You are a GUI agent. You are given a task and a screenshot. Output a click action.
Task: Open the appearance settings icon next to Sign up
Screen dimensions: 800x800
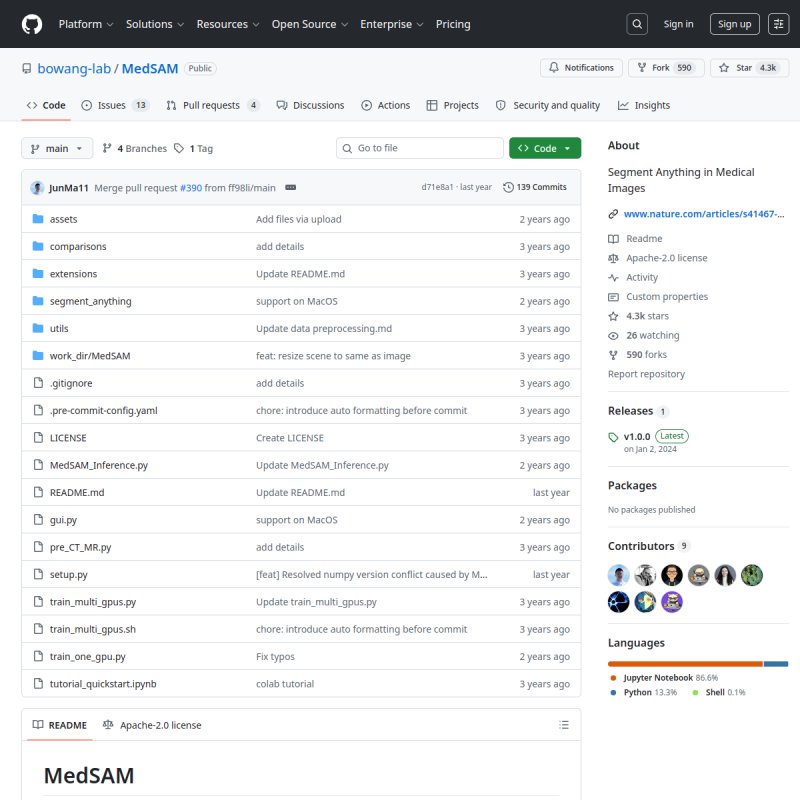tap(778, 24)
